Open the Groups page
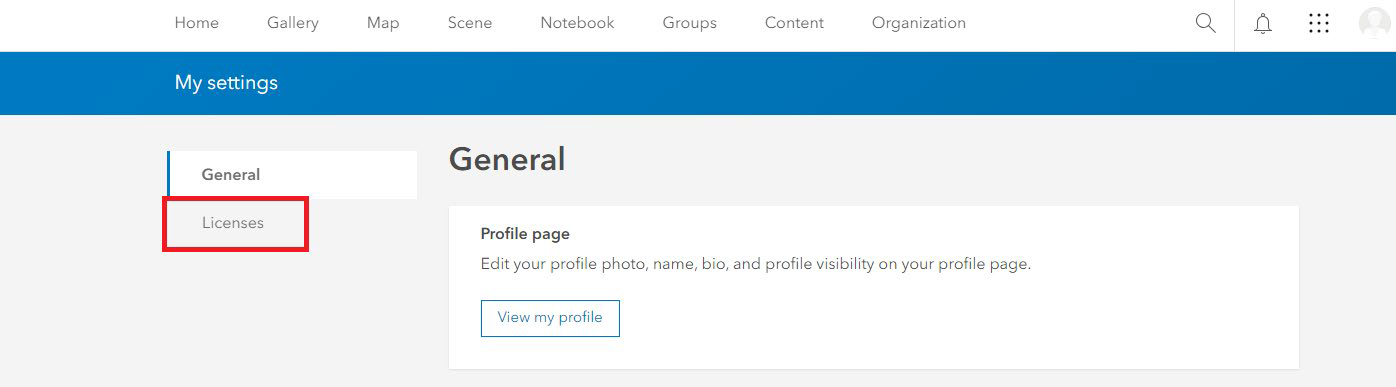The height and width of the screenshot is (387, 1396). (690, 23)
